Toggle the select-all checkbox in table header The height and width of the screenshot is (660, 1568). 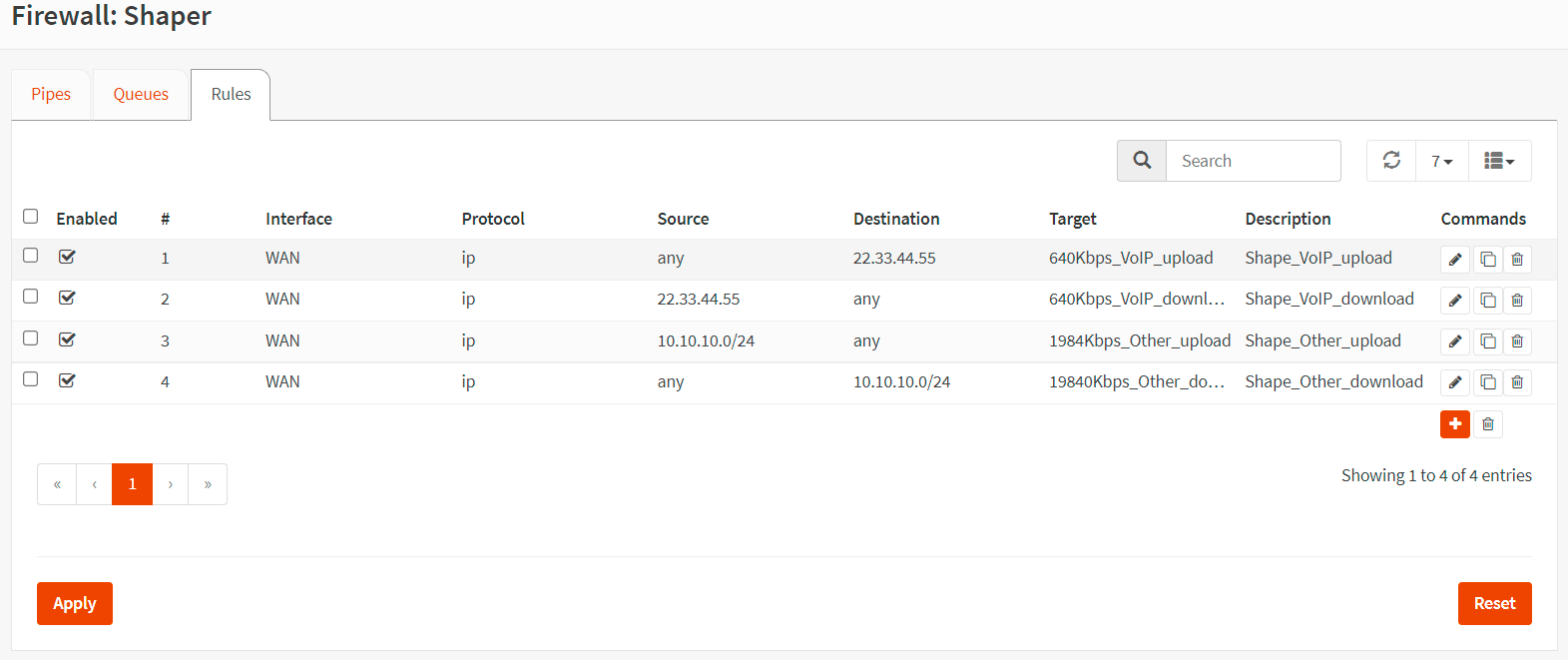pyautogui.click(x=31, y=217)
